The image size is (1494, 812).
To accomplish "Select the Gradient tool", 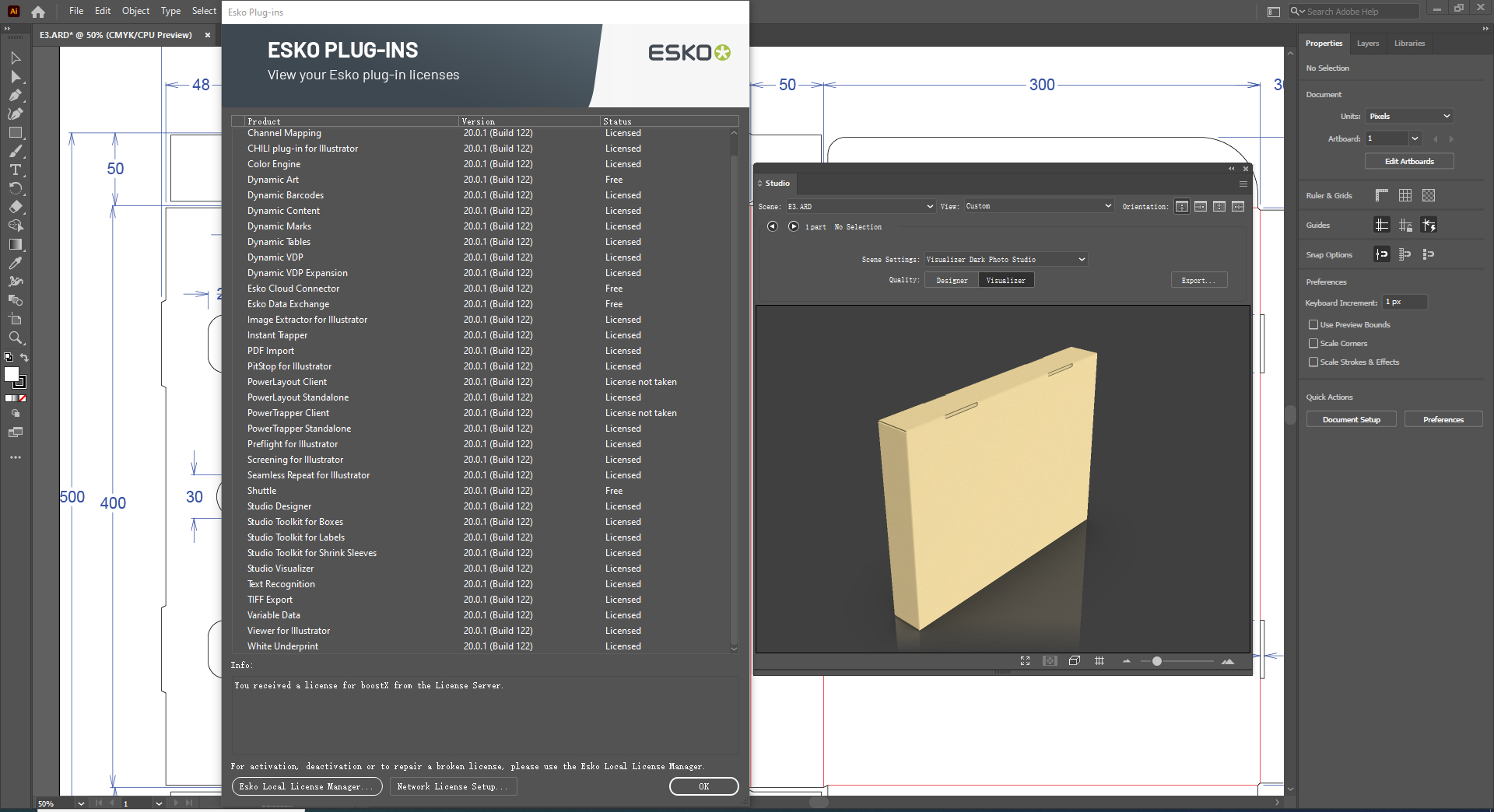I will pyautogui.click(x=16, y=245).
